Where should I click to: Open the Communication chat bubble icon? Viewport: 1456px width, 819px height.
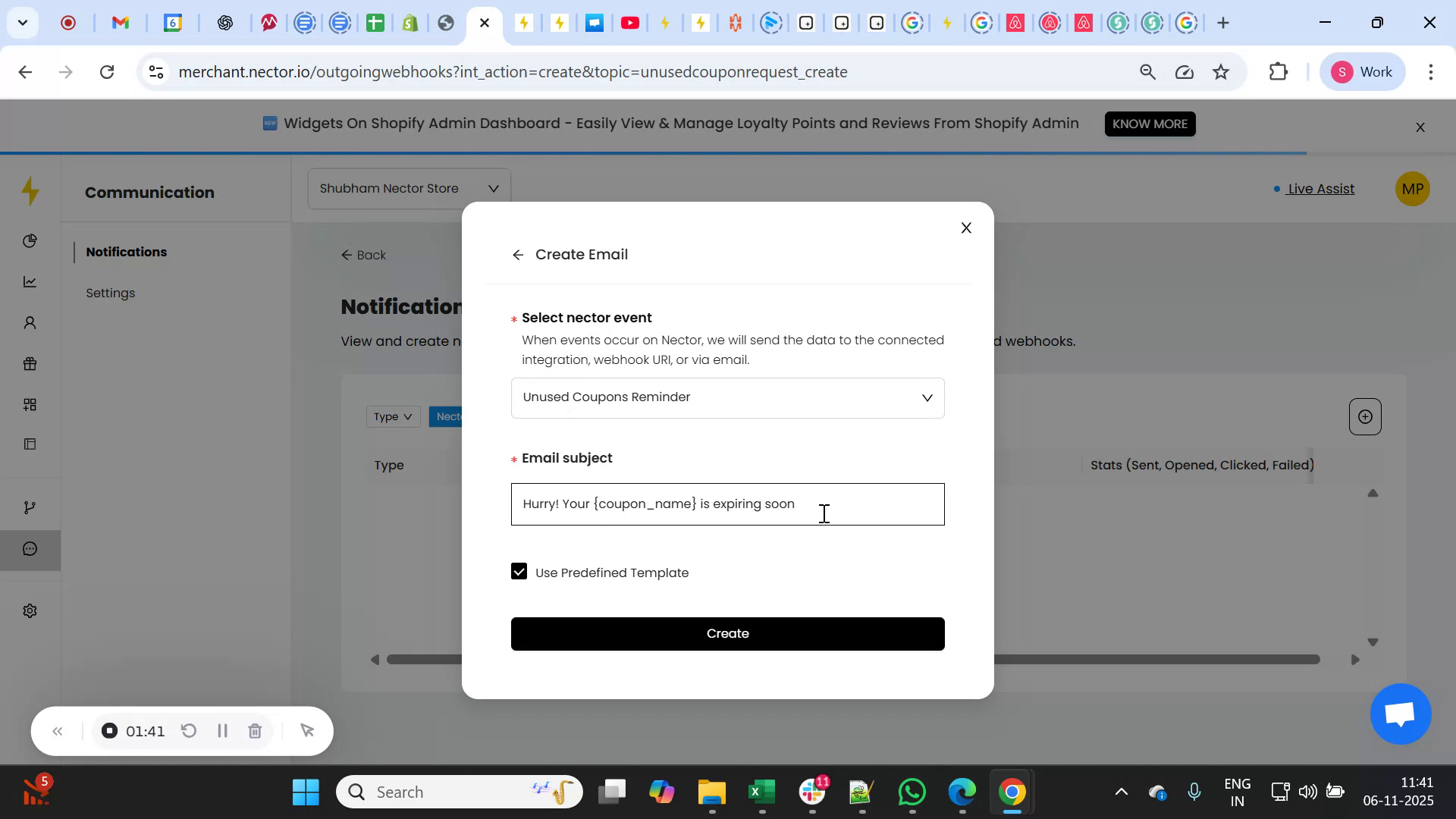click(30, 548)
